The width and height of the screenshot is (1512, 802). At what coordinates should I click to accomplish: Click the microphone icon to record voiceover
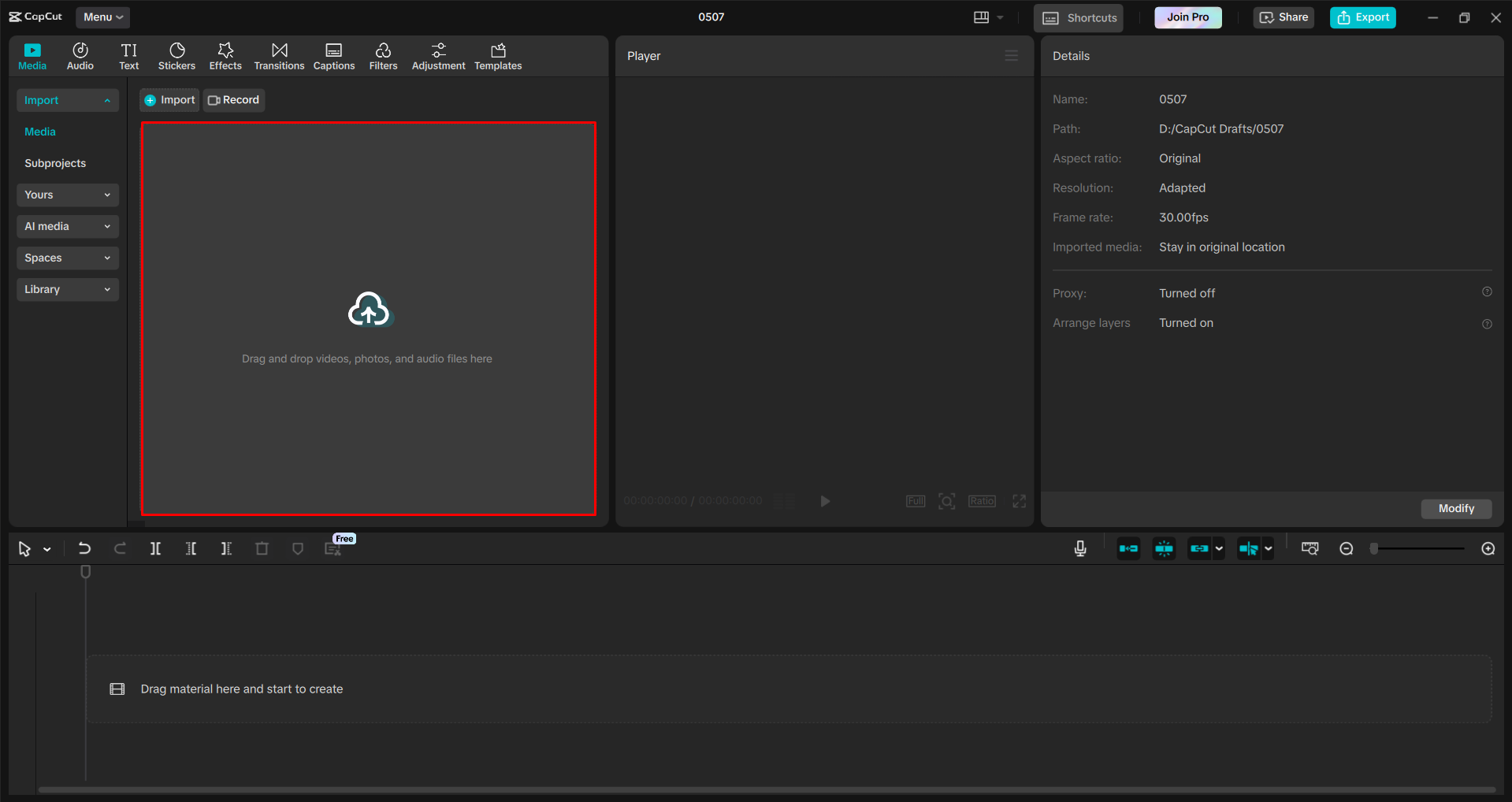pyautogui.click(x=1079, y=548)
